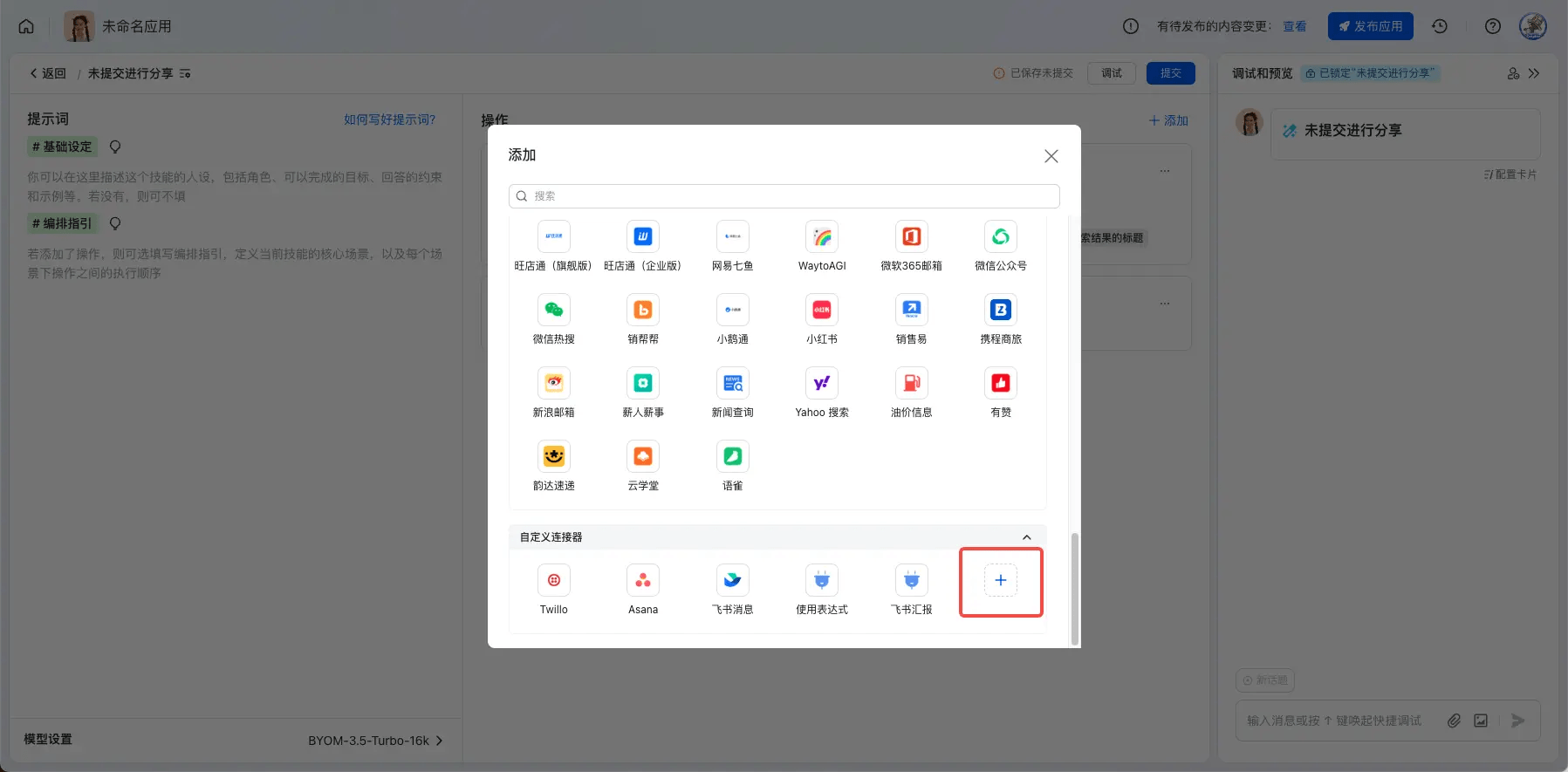
Task: Select the 旺店通（旗舰版） connector icon
Action: [x=553, y=236]
